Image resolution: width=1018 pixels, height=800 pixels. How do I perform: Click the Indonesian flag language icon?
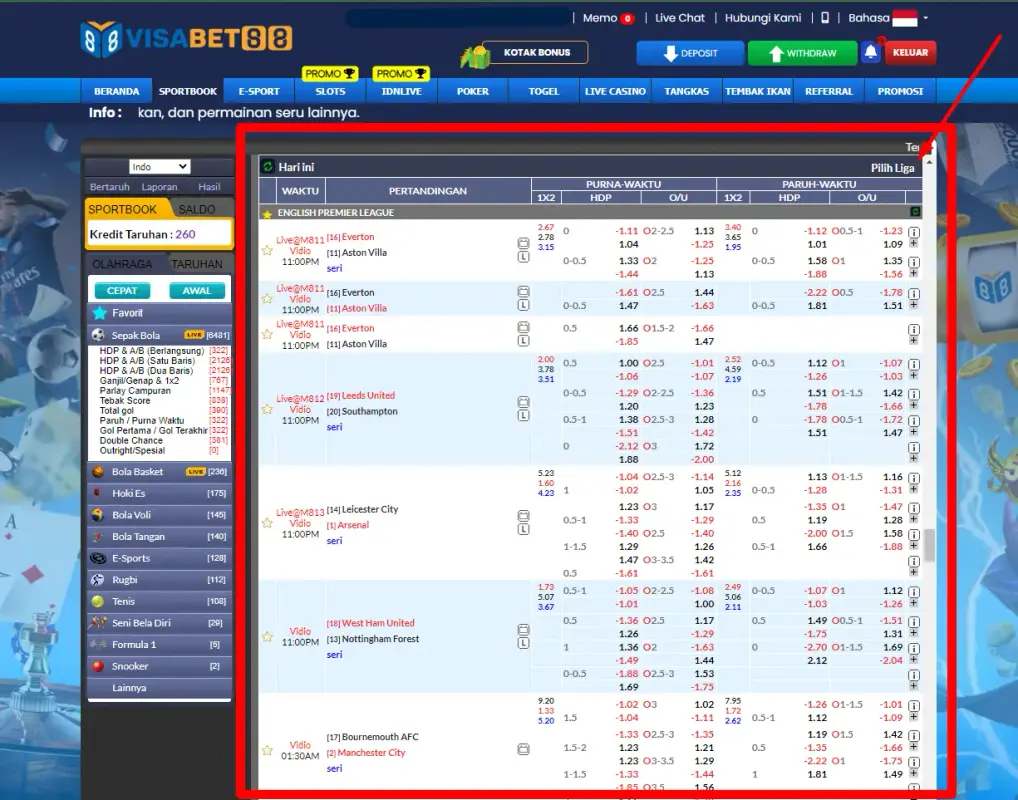point(904,18)
